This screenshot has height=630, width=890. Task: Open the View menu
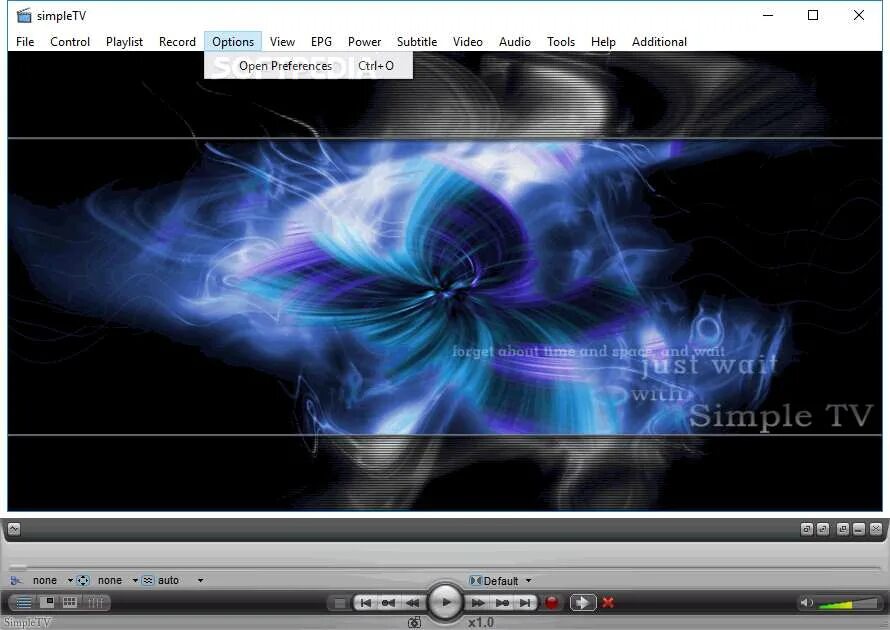pos(282,41)
